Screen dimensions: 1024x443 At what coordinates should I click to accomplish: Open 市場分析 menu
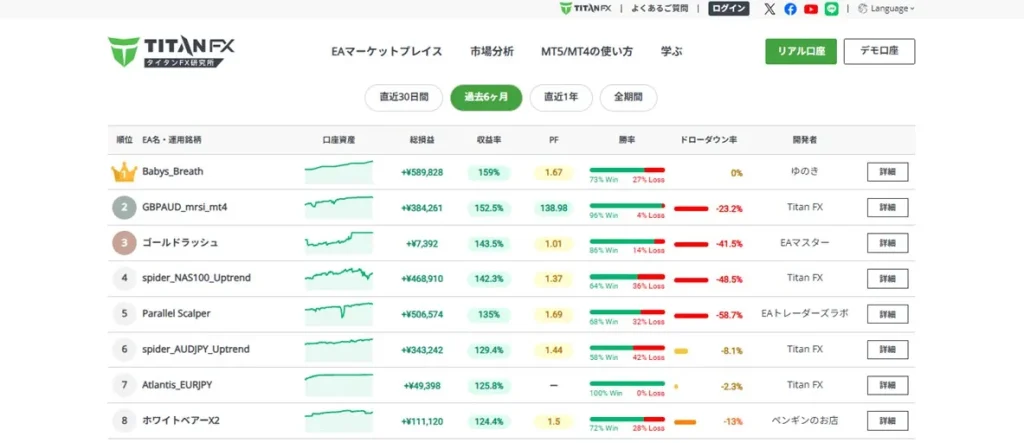pyautogui.click(x=492, y=52)
